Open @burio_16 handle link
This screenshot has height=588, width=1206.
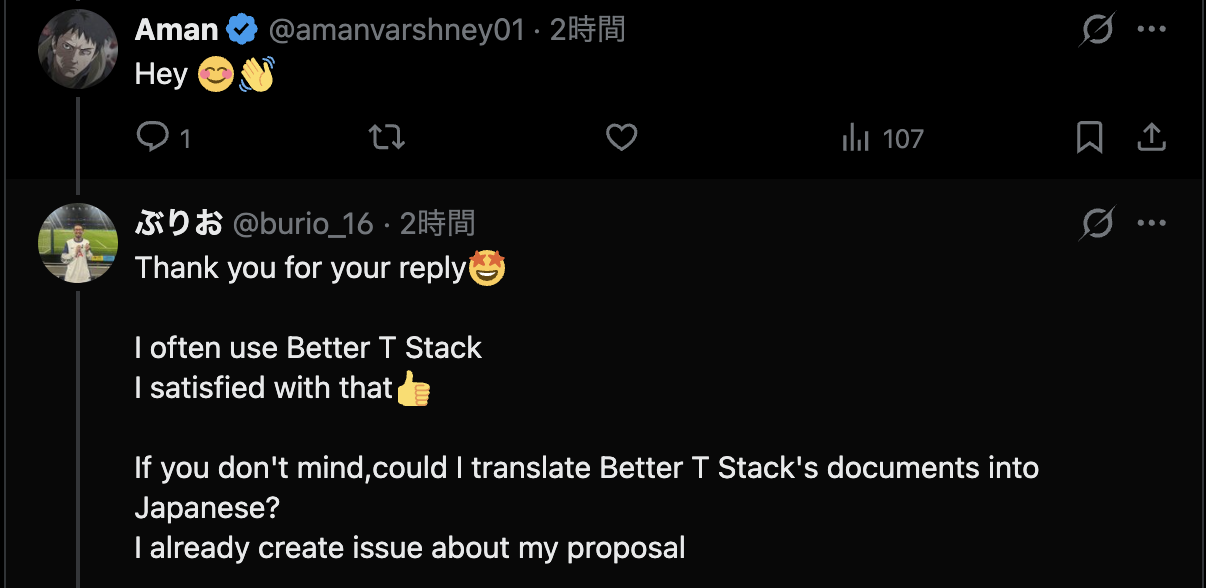click(302, 223)
